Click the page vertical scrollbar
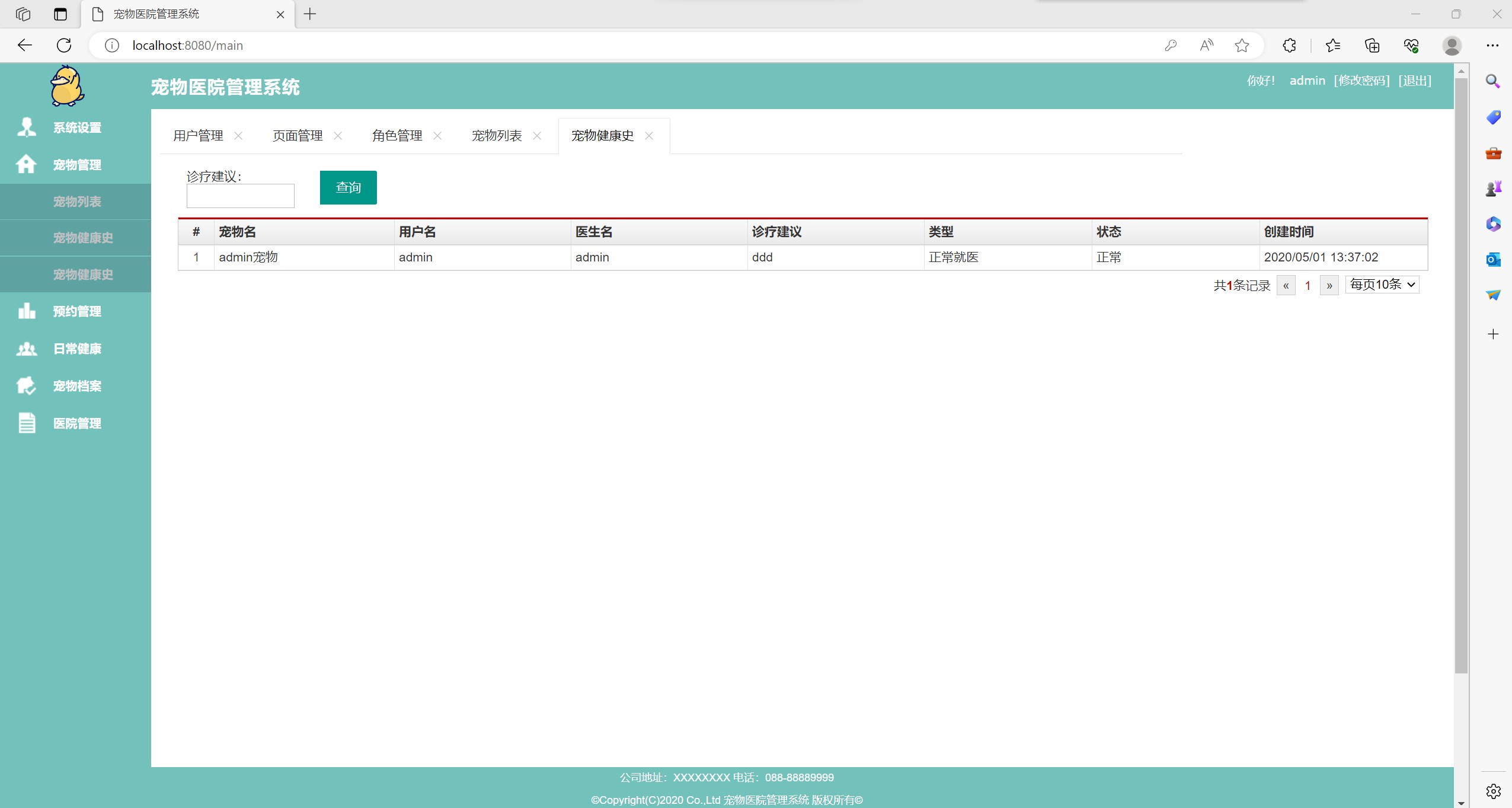 (x=1461, y=375)
